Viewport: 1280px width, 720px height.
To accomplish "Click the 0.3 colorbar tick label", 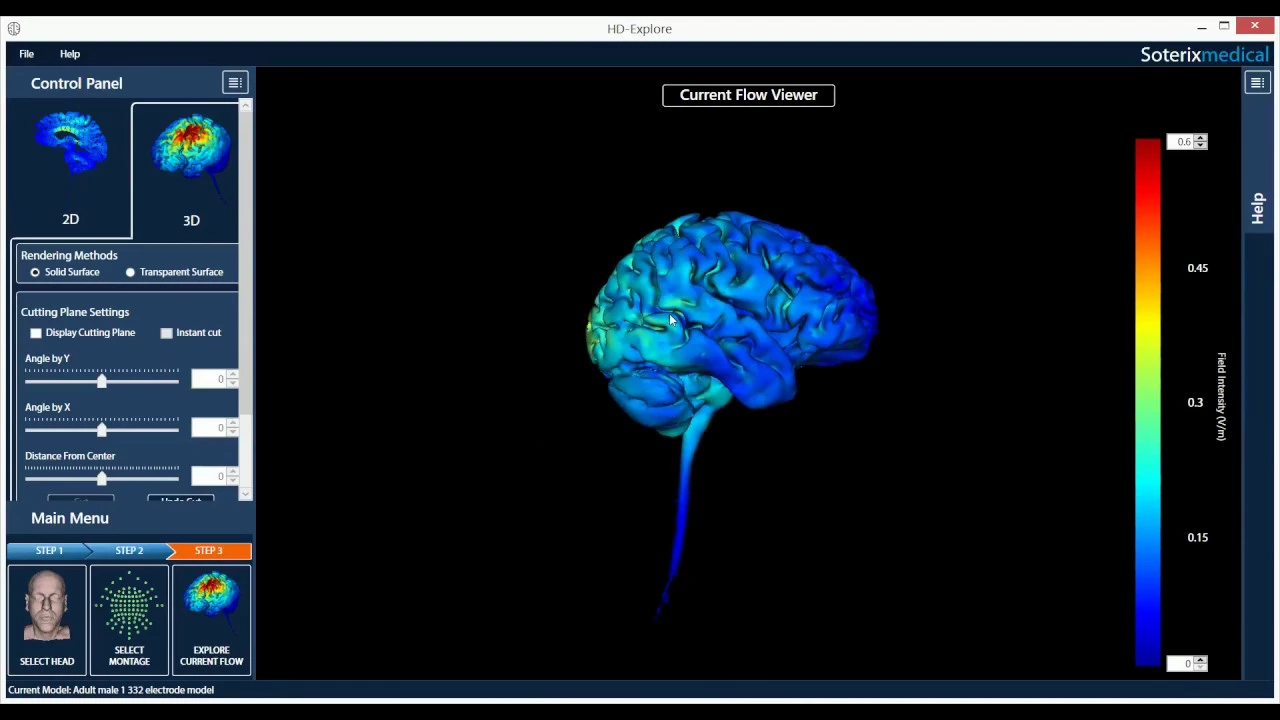I will (x=1195, y=403).
